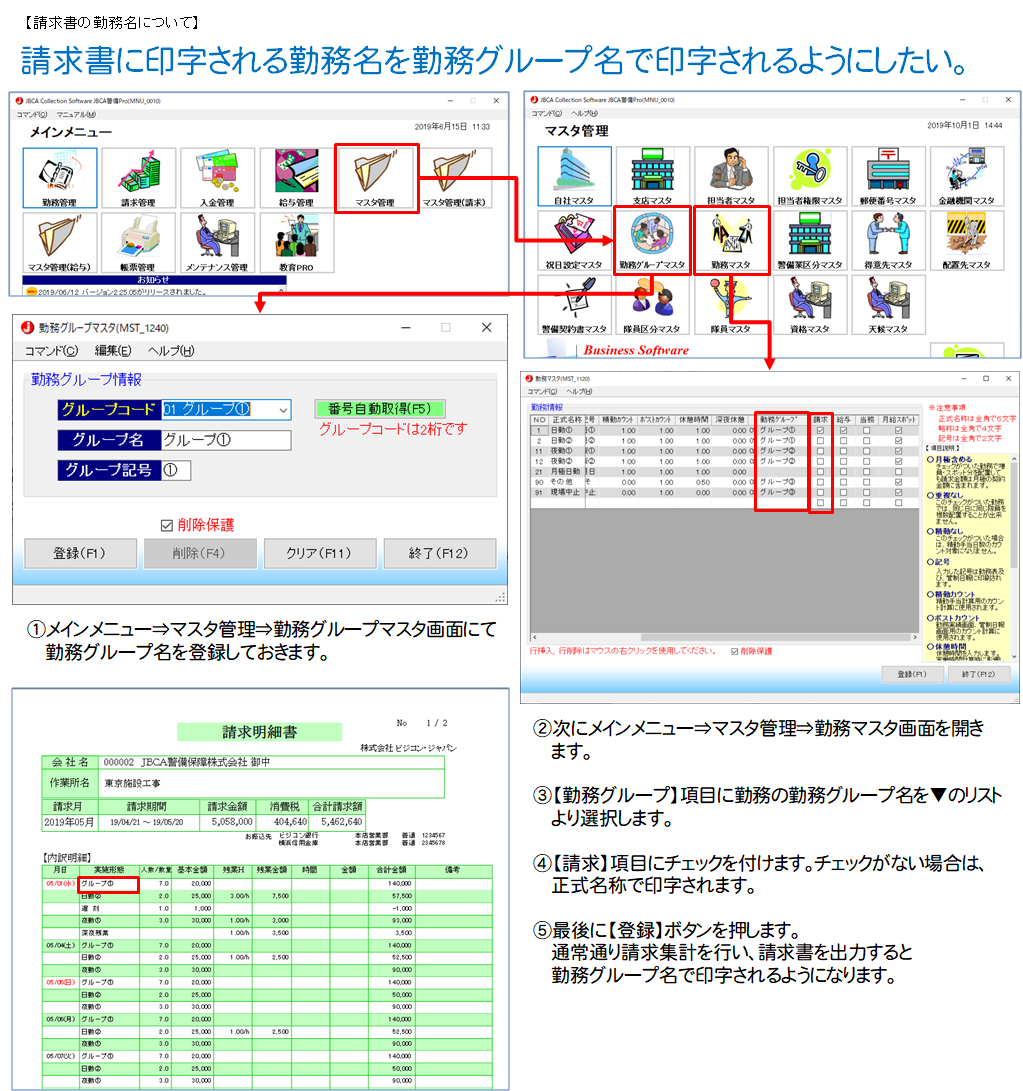Open the 勤務グループマスタ icon
Viewport: 1023px width, 1091px height.
coord(652,239)
